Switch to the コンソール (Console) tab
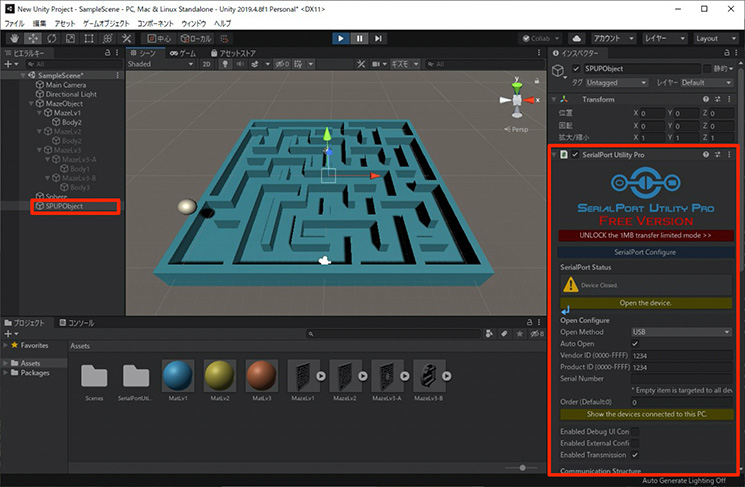 pyautogui.click(x=76, y=323)
